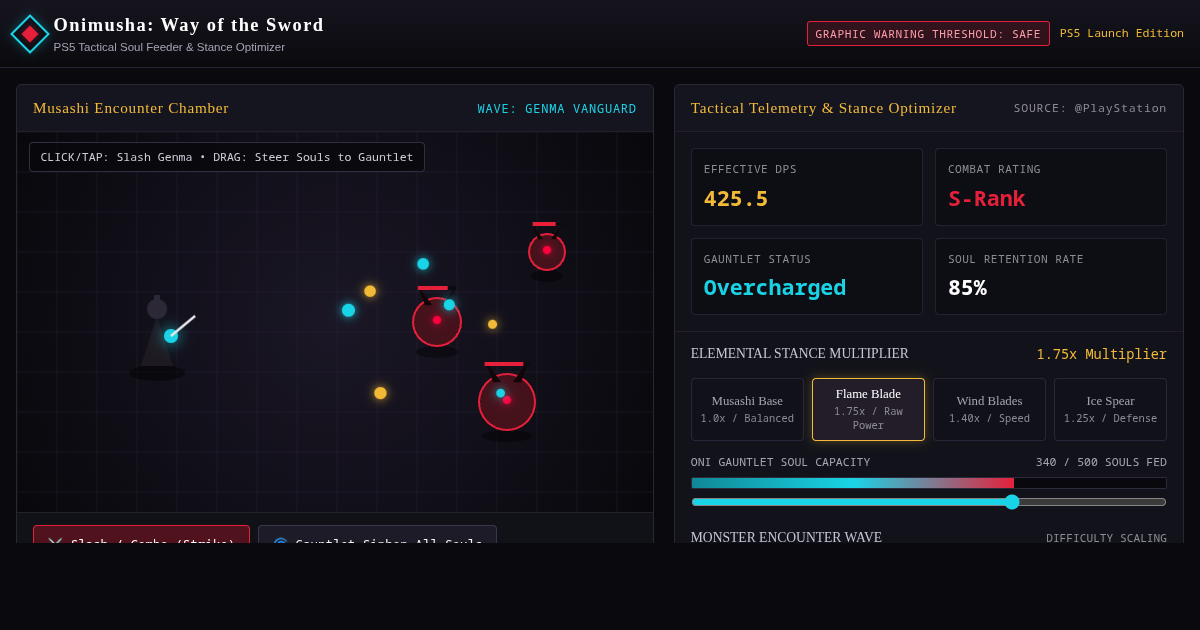The height and width of the screenshot is (630, 1200).
Task: Click the Musashi samurai character figure
Action: pyautogui.click(x=158, y=337)
